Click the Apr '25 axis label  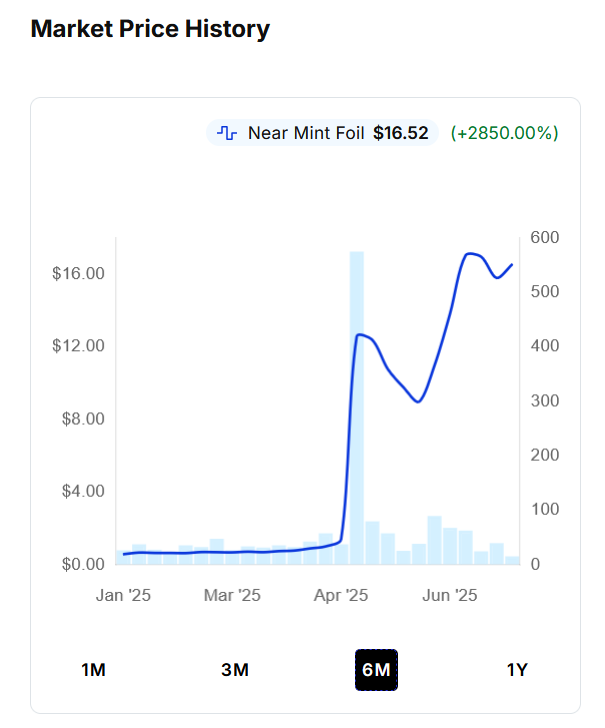click(341, 595)
